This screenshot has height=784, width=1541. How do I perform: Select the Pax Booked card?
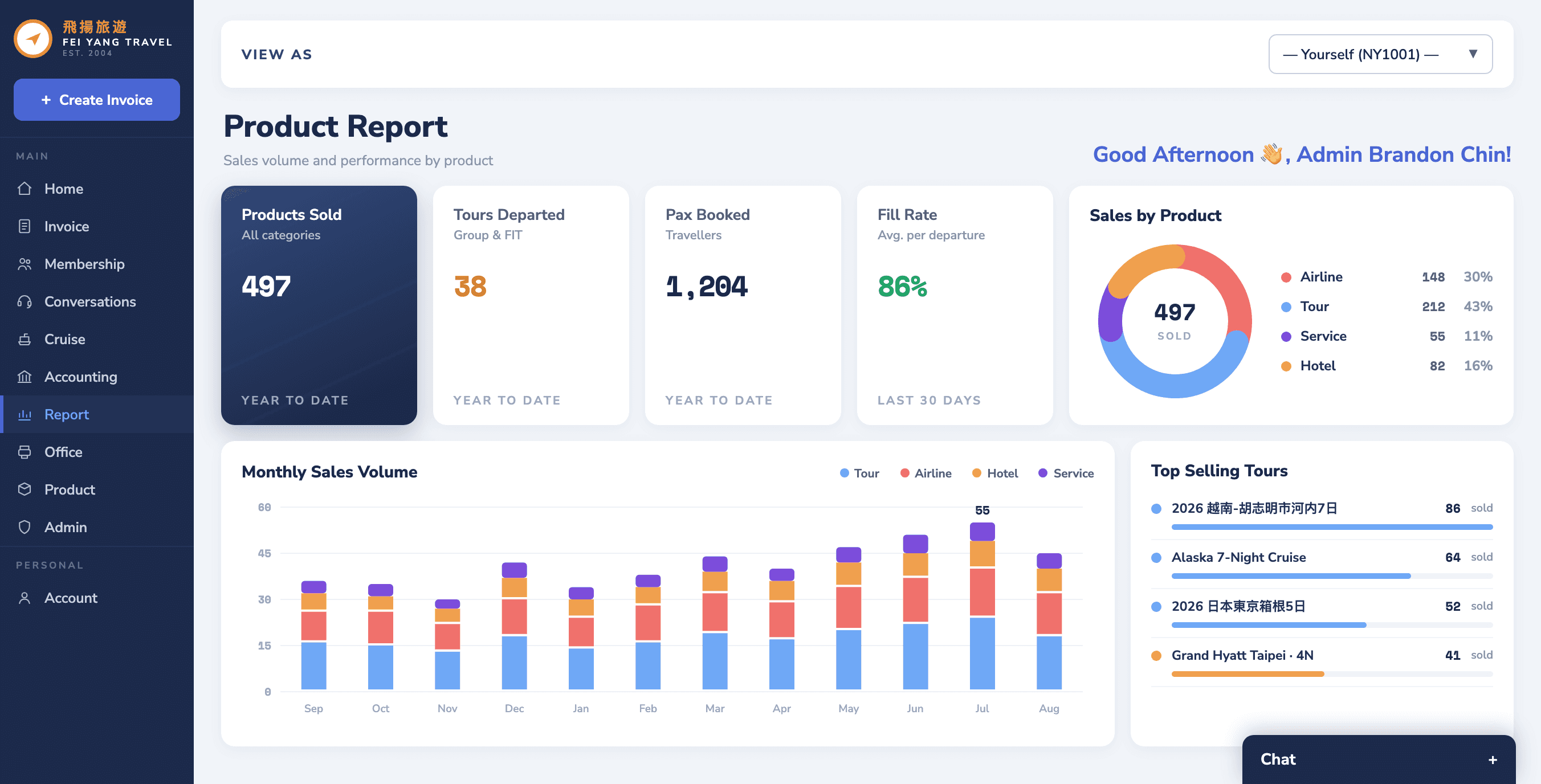click(x=743, y=305)
